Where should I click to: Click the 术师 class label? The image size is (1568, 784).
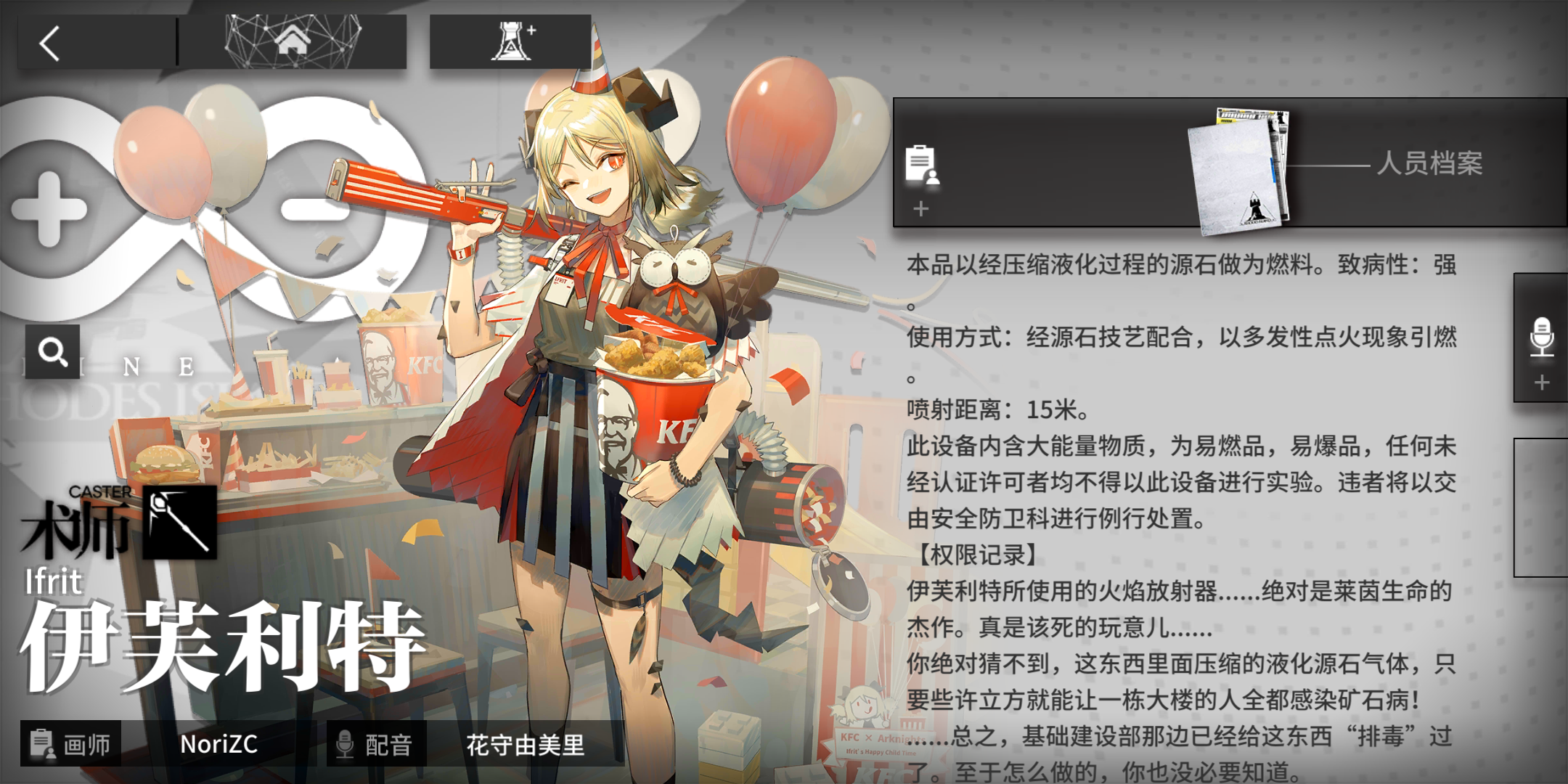coord(75,529)
